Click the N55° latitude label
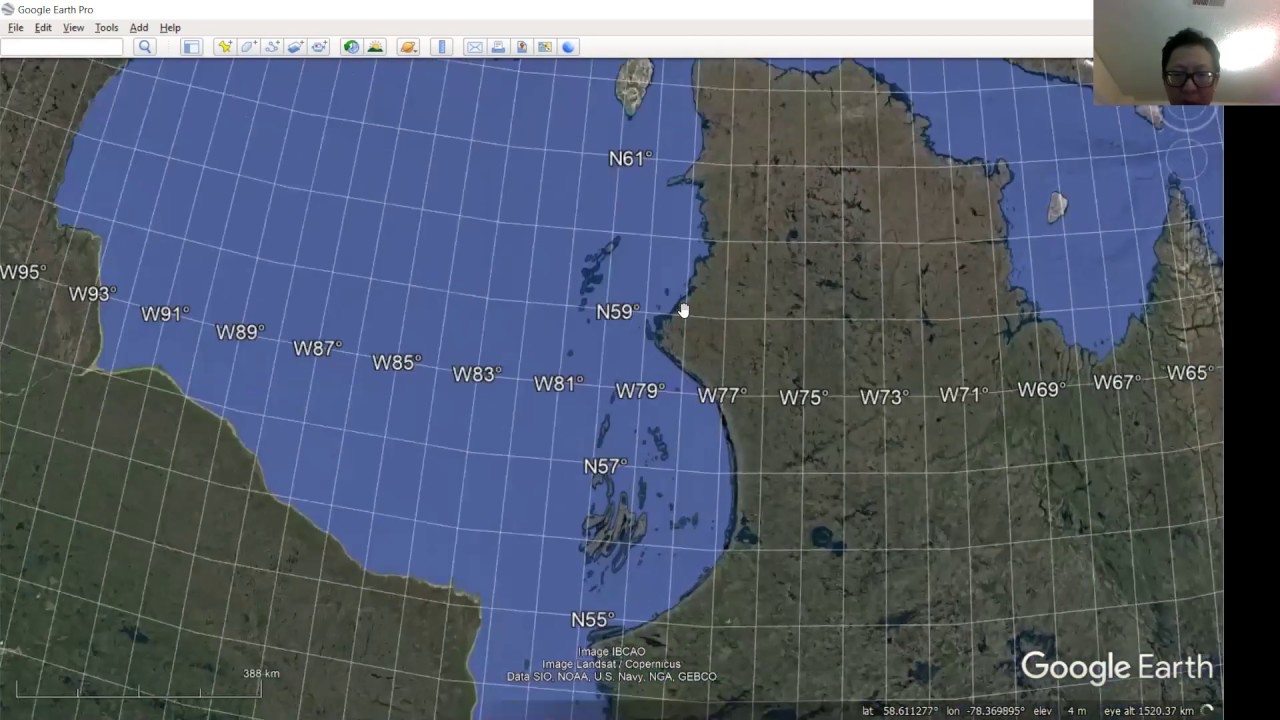Screen dimensions: 1280x720 pyautogui.click(x=592, y=620)
